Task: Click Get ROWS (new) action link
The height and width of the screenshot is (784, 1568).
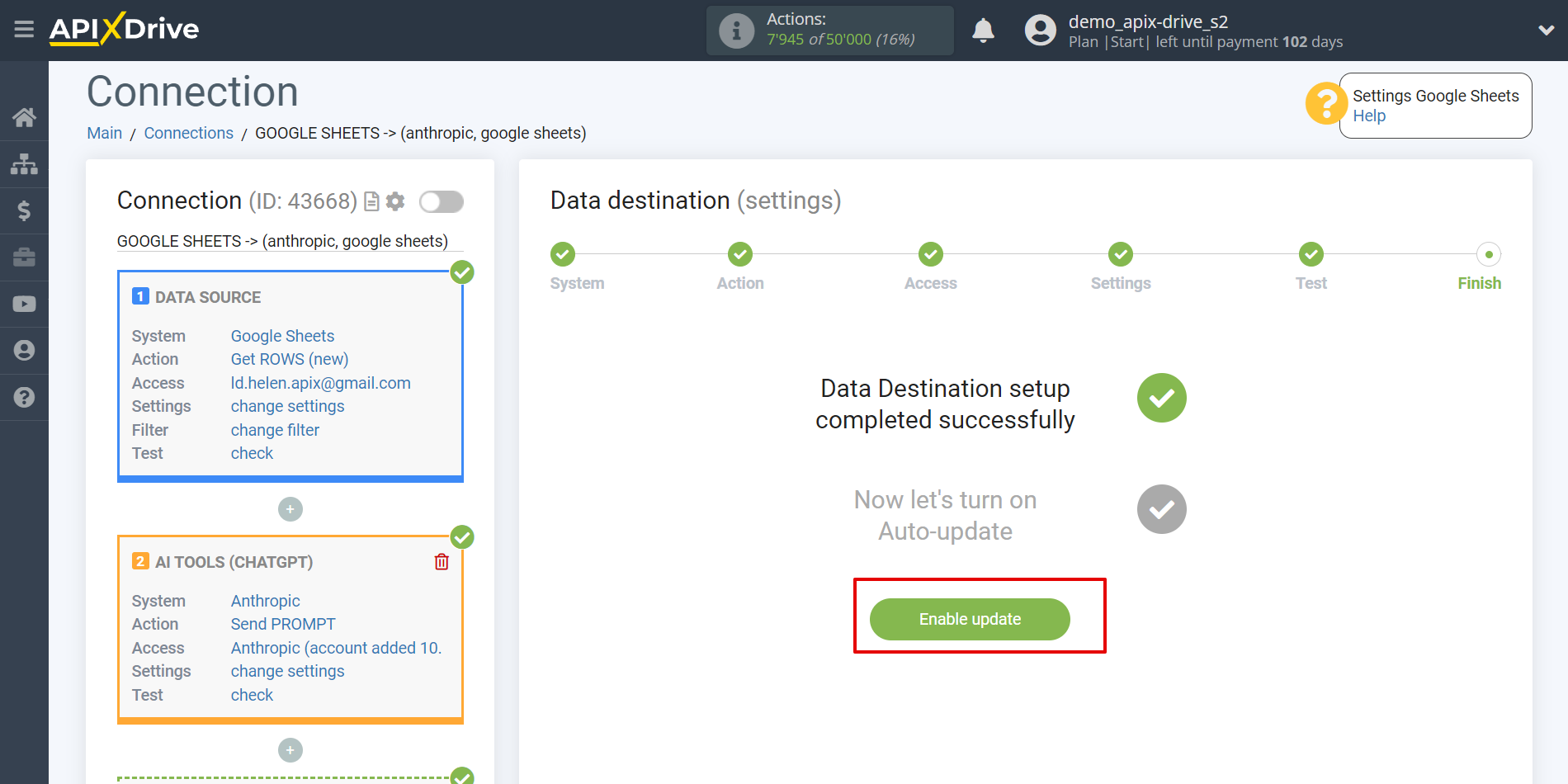Action: click(x=290, y=359)
